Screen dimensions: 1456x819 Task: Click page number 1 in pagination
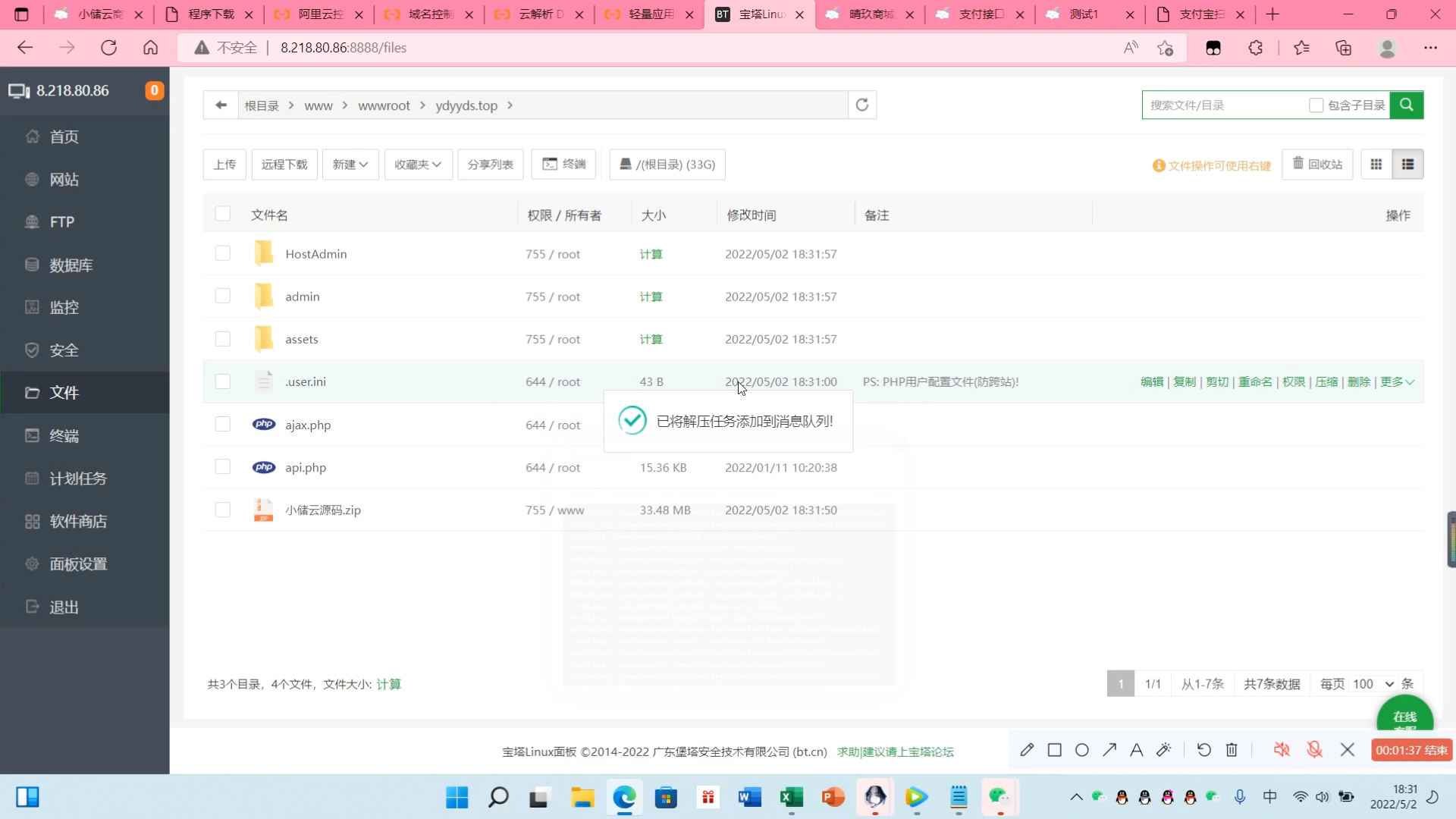1121,684
